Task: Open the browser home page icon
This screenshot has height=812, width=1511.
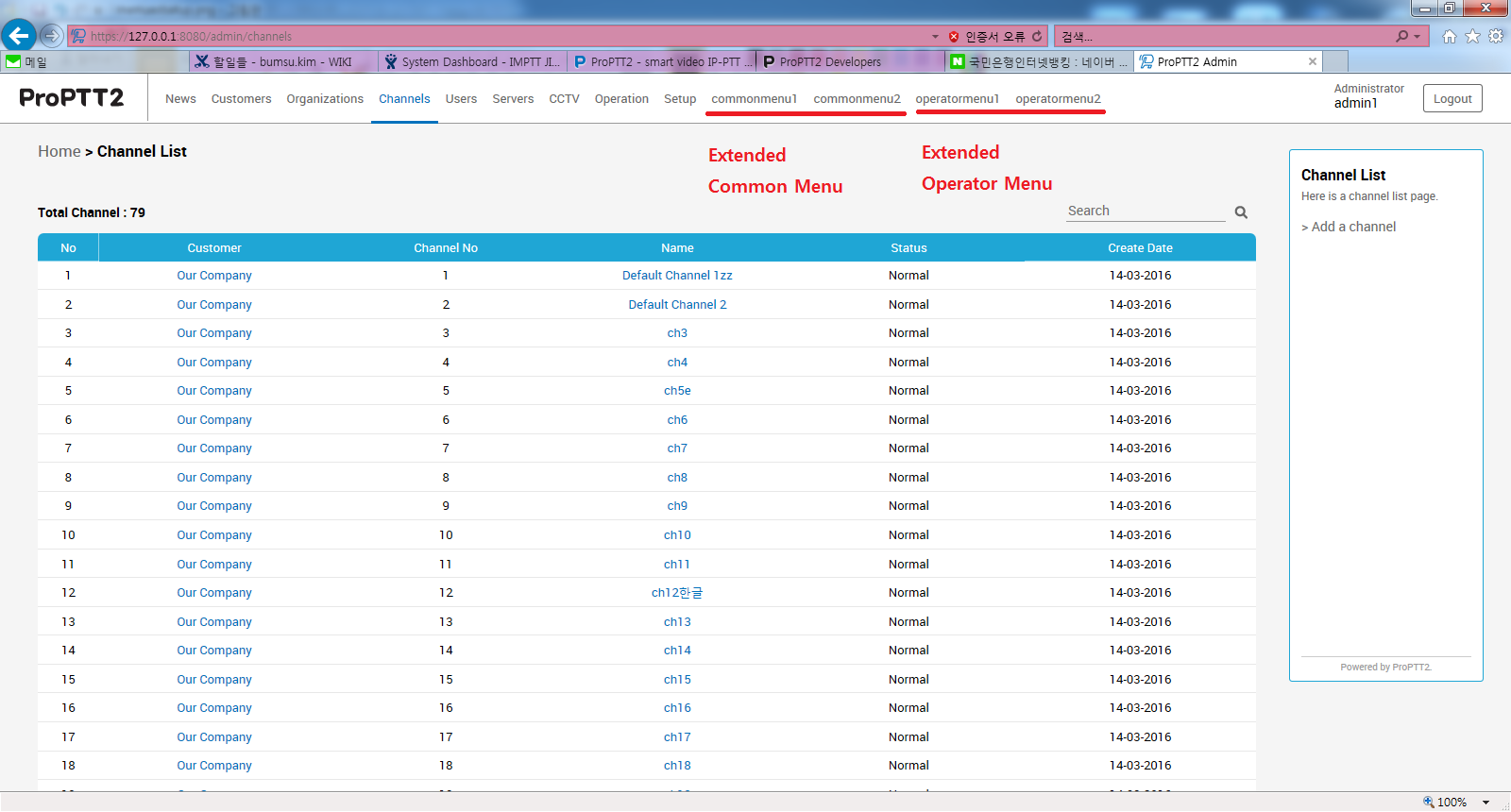Action: point(1449,36)
